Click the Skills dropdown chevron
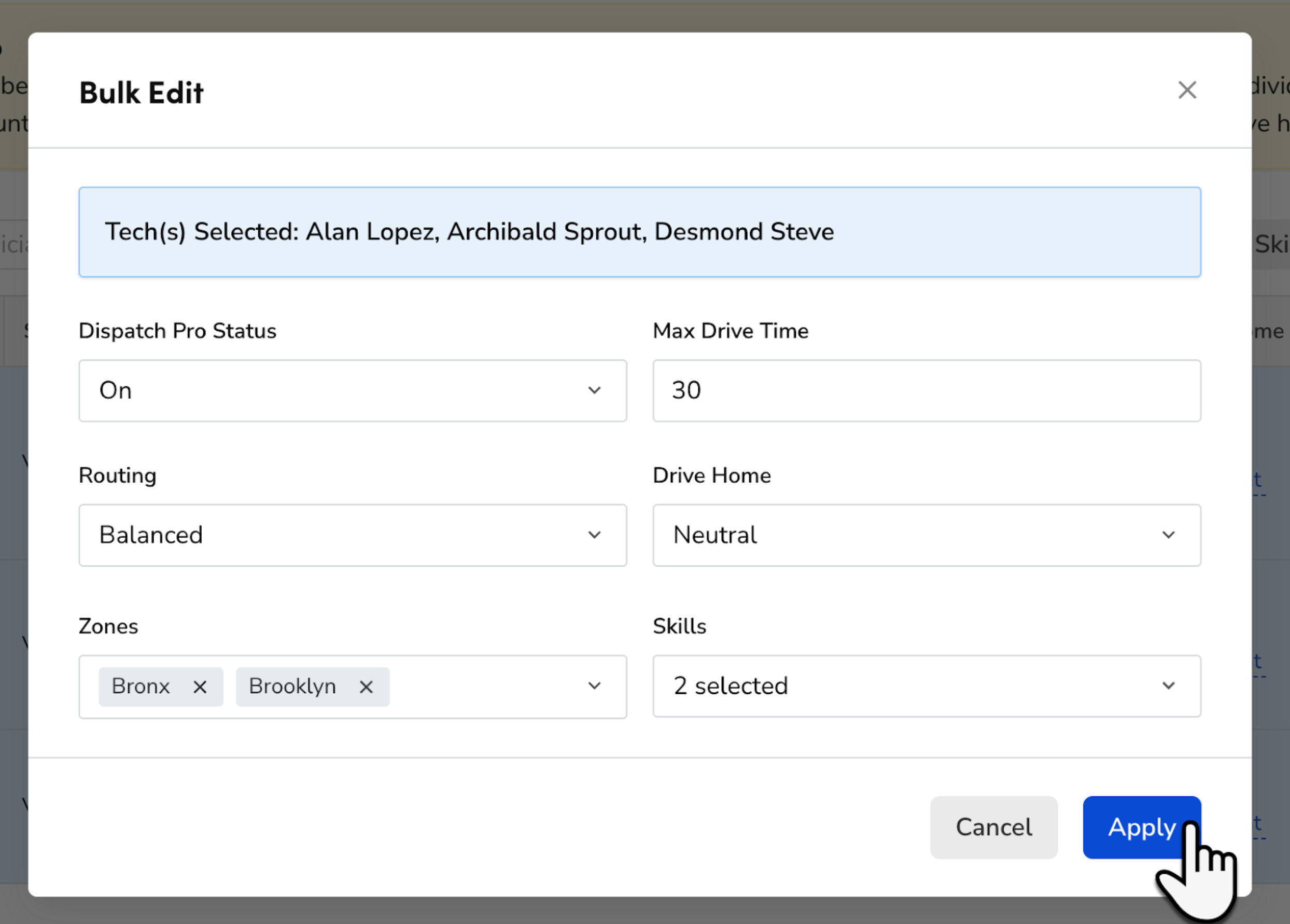This screenshot has width=1290, height=924. pyautogui.click(x=1169, y=685)
